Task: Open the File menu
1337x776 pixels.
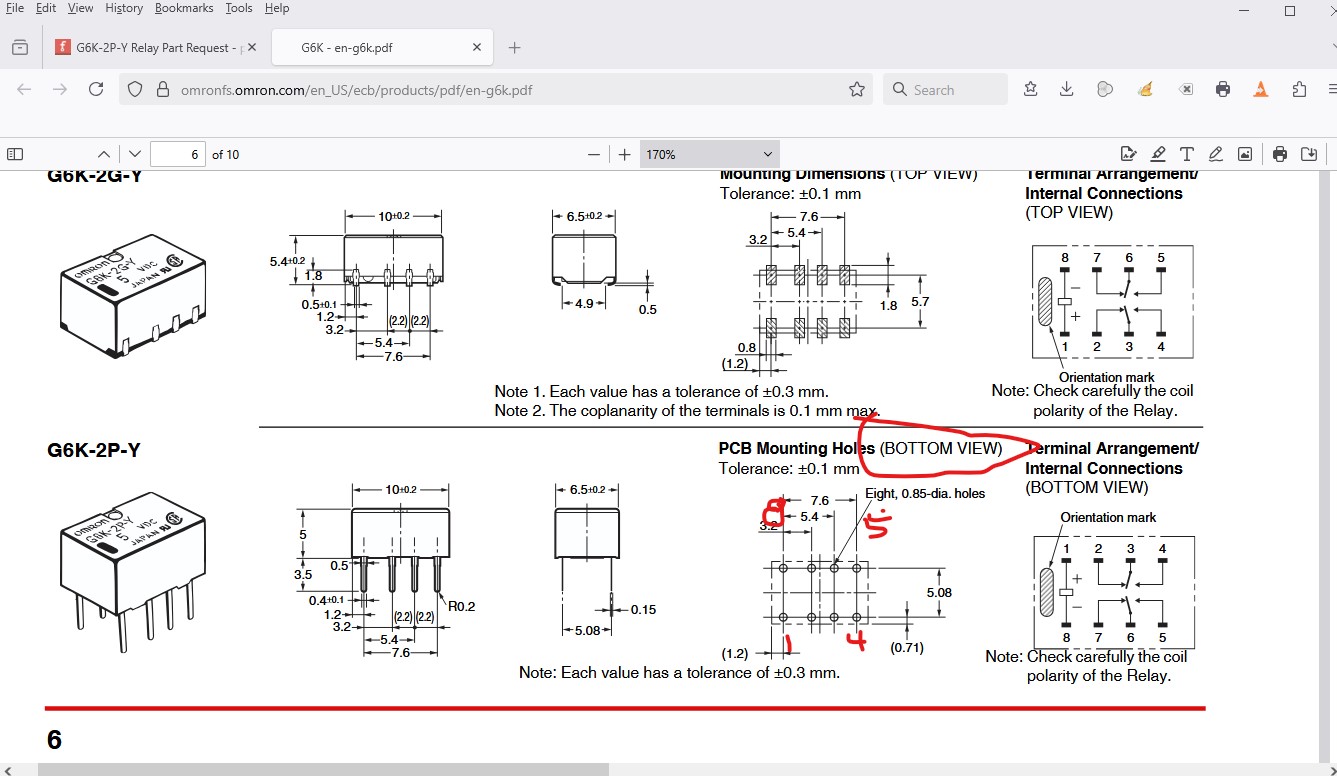Action: tap(14, 8)
